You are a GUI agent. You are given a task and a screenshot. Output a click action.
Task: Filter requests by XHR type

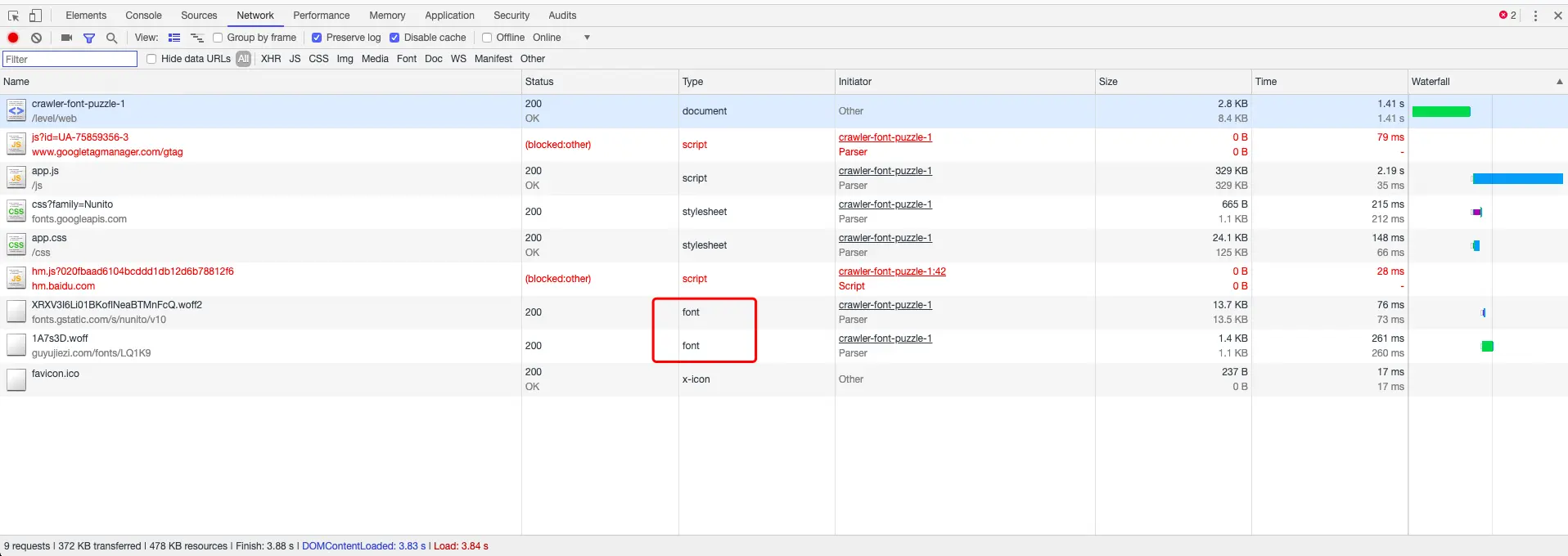pyautogui.click(x=271, y=59)
